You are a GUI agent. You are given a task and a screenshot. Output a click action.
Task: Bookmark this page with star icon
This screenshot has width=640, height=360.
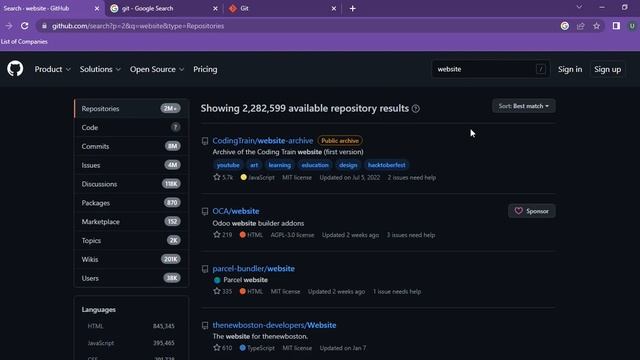(596, 26)
